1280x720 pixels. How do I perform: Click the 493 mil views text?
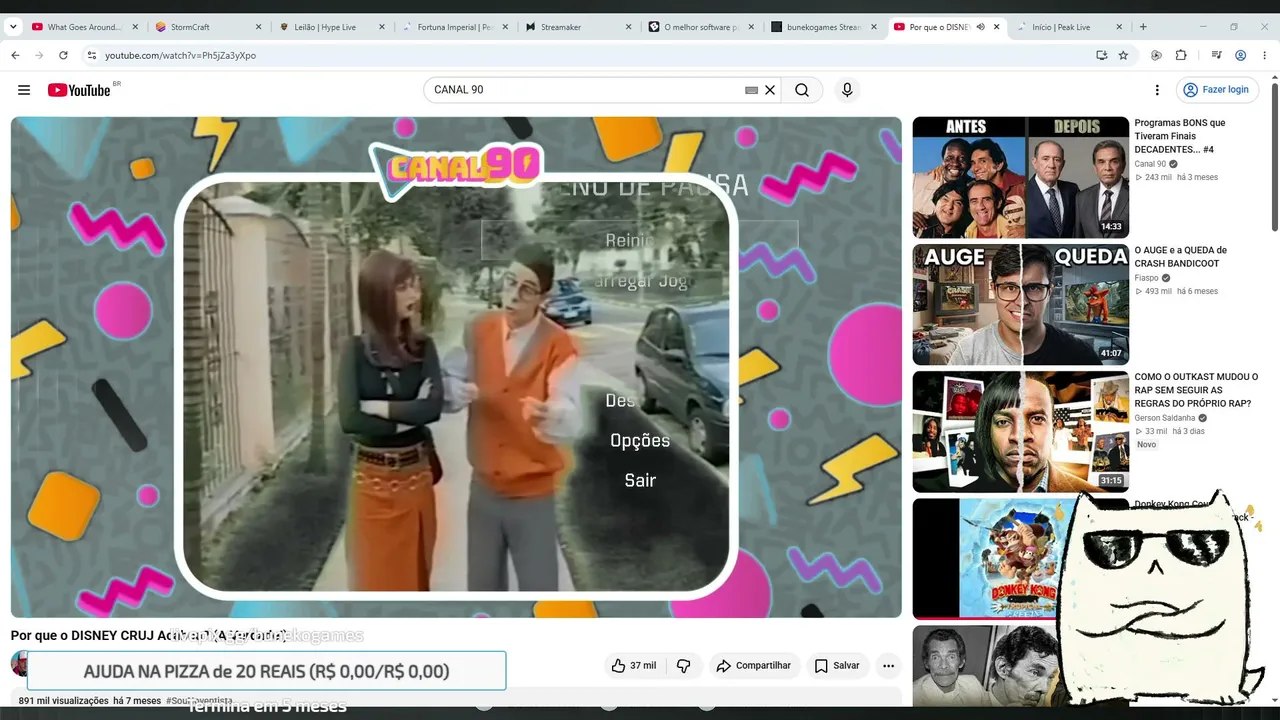pos(1158,291)
